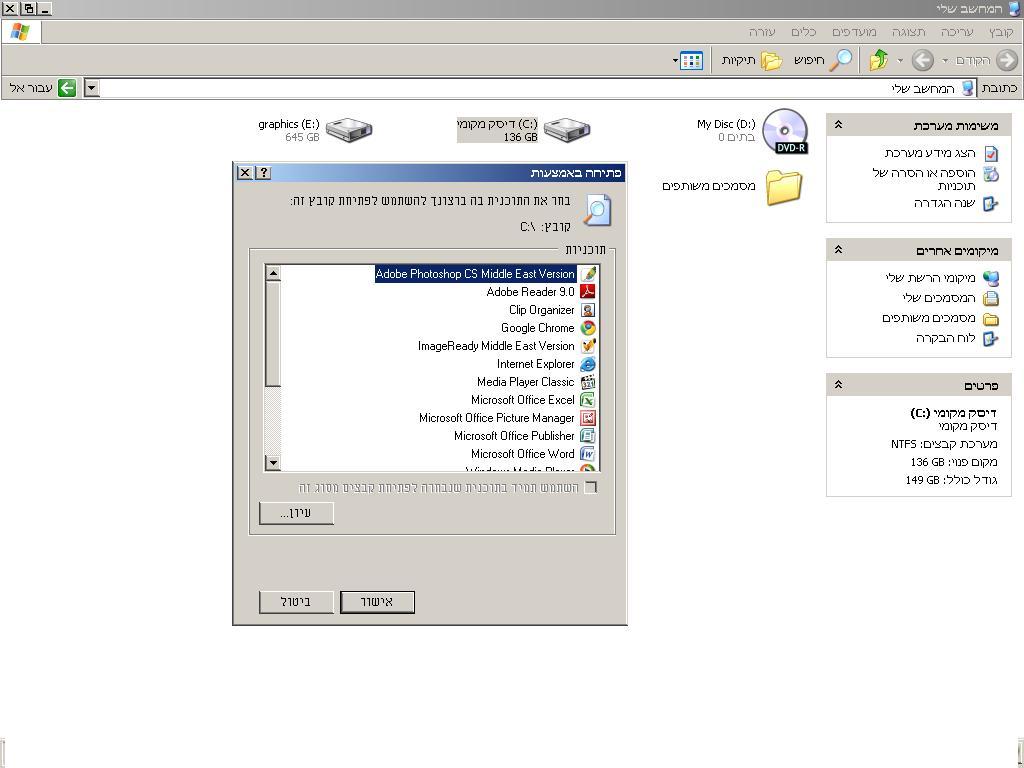Viewport: 1024px width, 768px height.
Task: Select the Microsoft Office Word icon
Action: (x=588, y=454)
